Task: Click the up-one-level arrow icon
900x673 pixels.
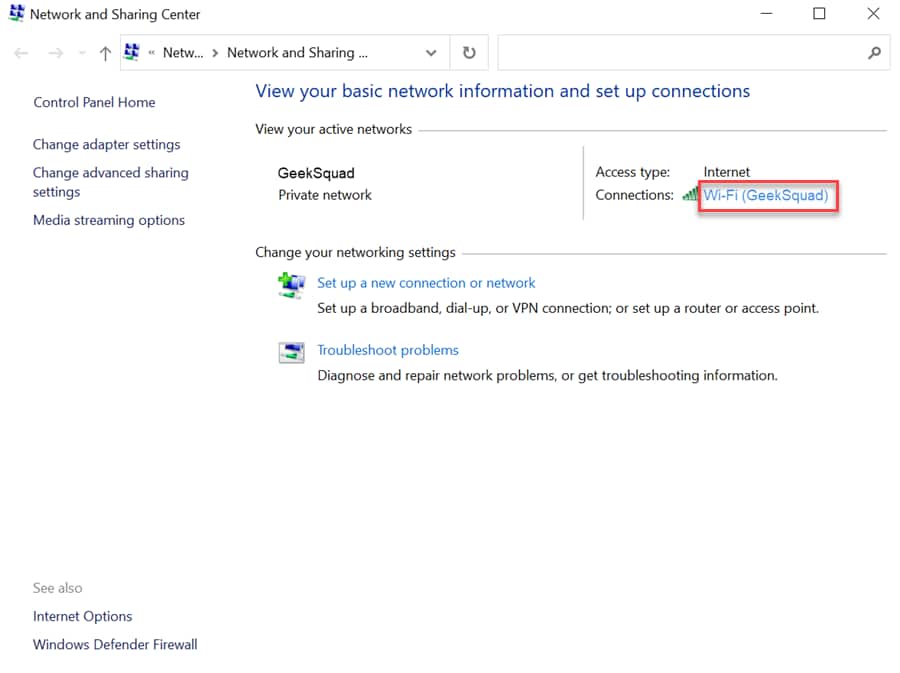Action: tap(104, 52)
